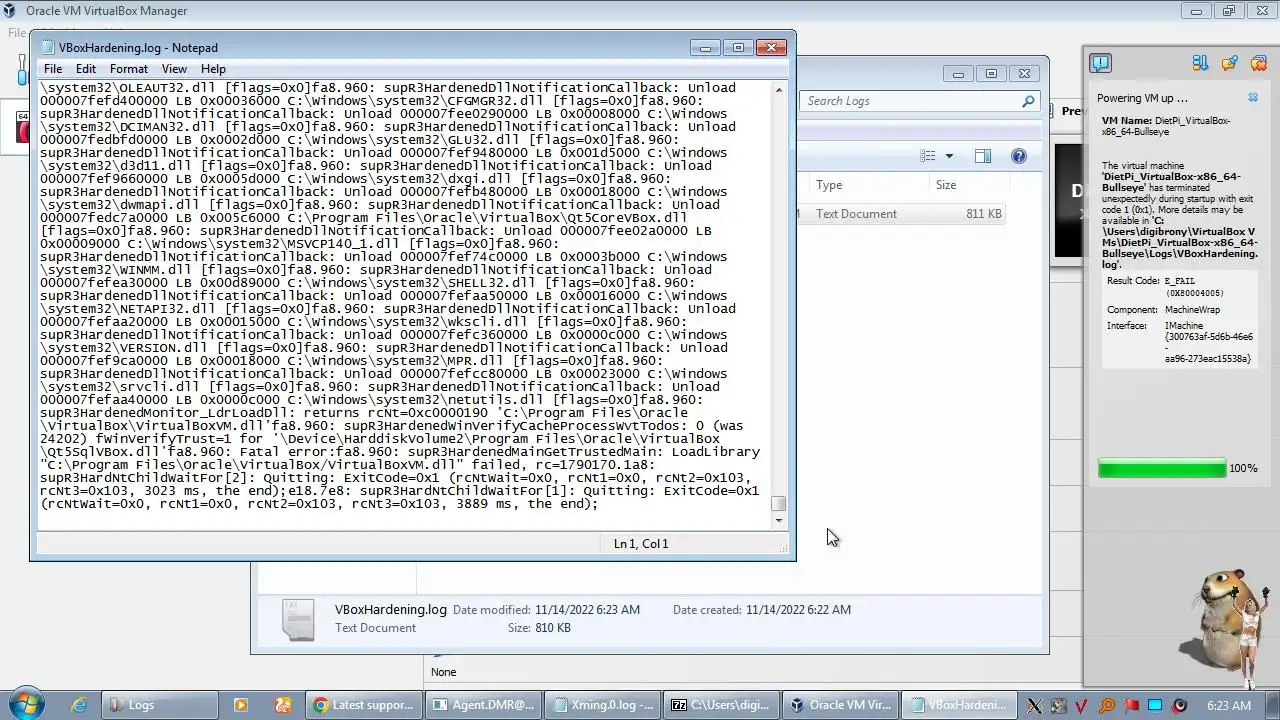Click the Powering VM up progress bar
This screenshot has height=720, width=1280.
pos(1161,469)
